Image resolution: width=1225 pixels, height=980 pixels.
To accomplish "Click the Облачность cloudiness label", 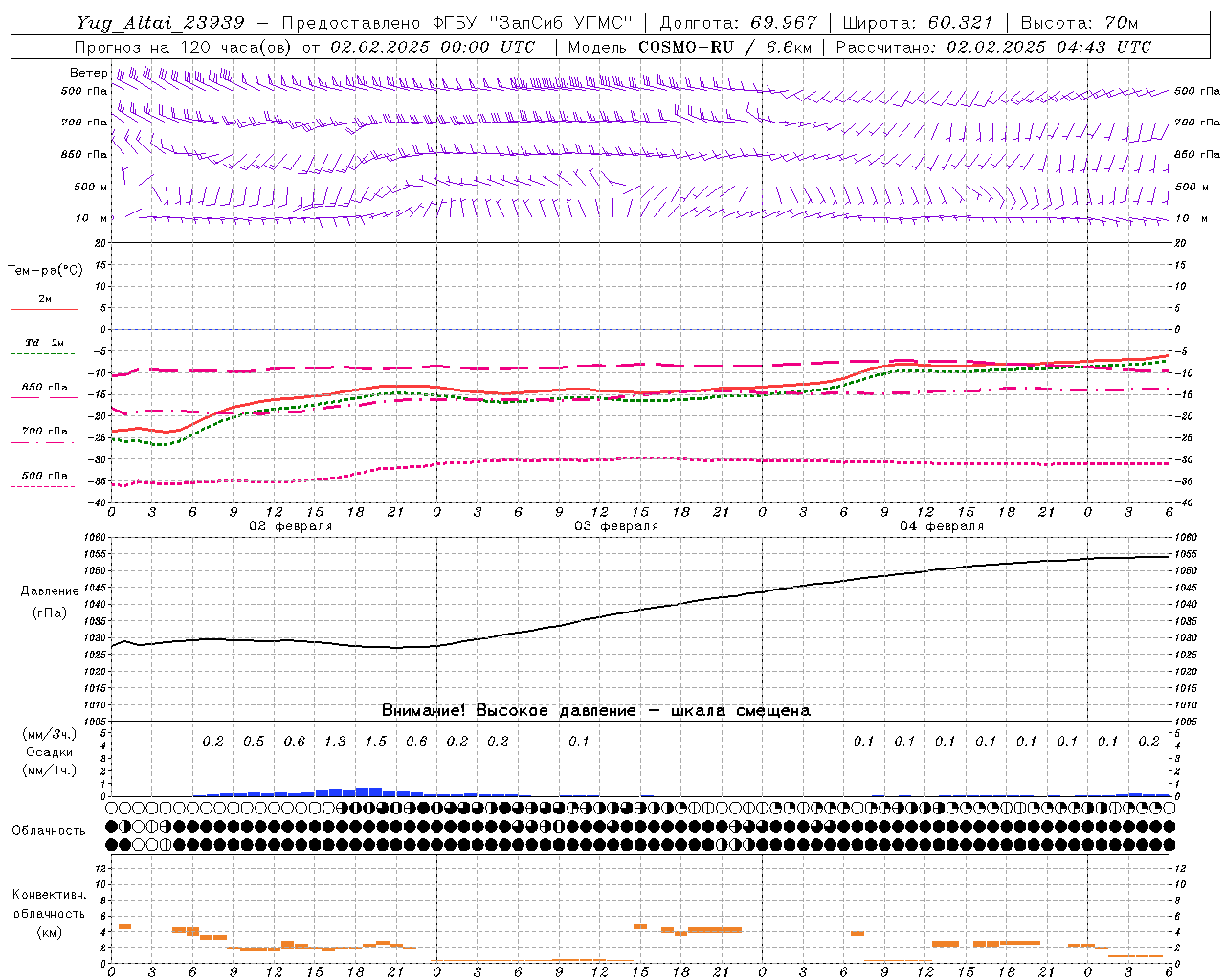I will coord(49,831).
